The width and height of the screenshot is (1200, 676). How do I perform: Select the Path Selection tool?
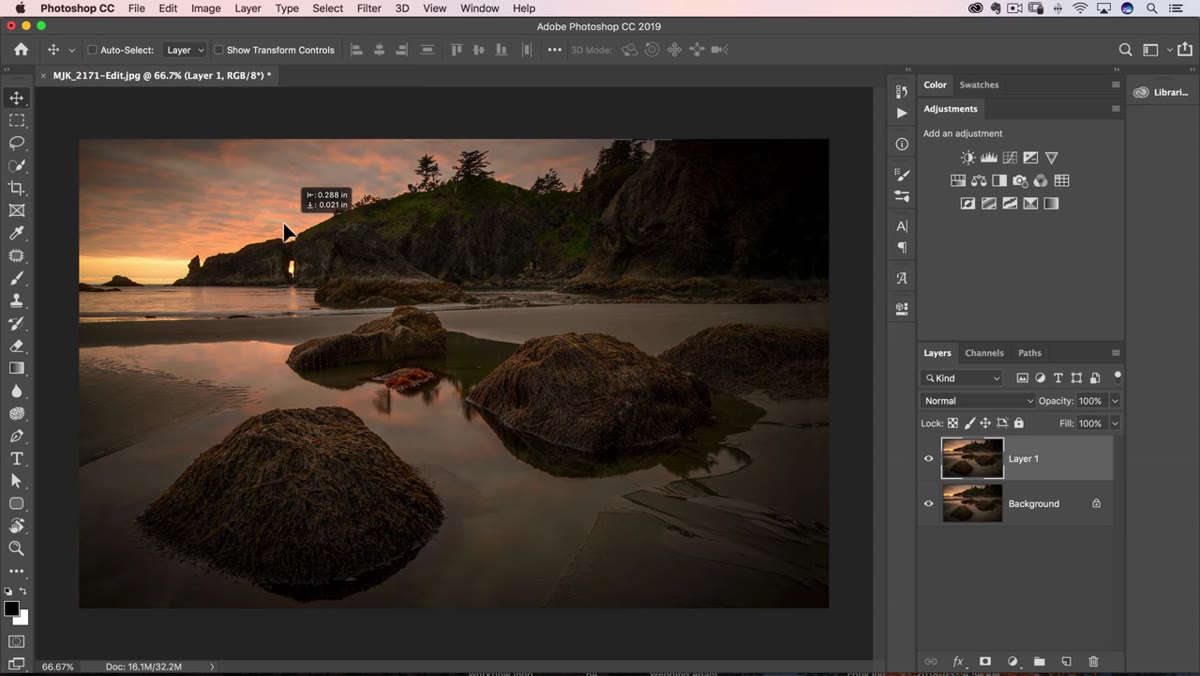coord(16,481)
